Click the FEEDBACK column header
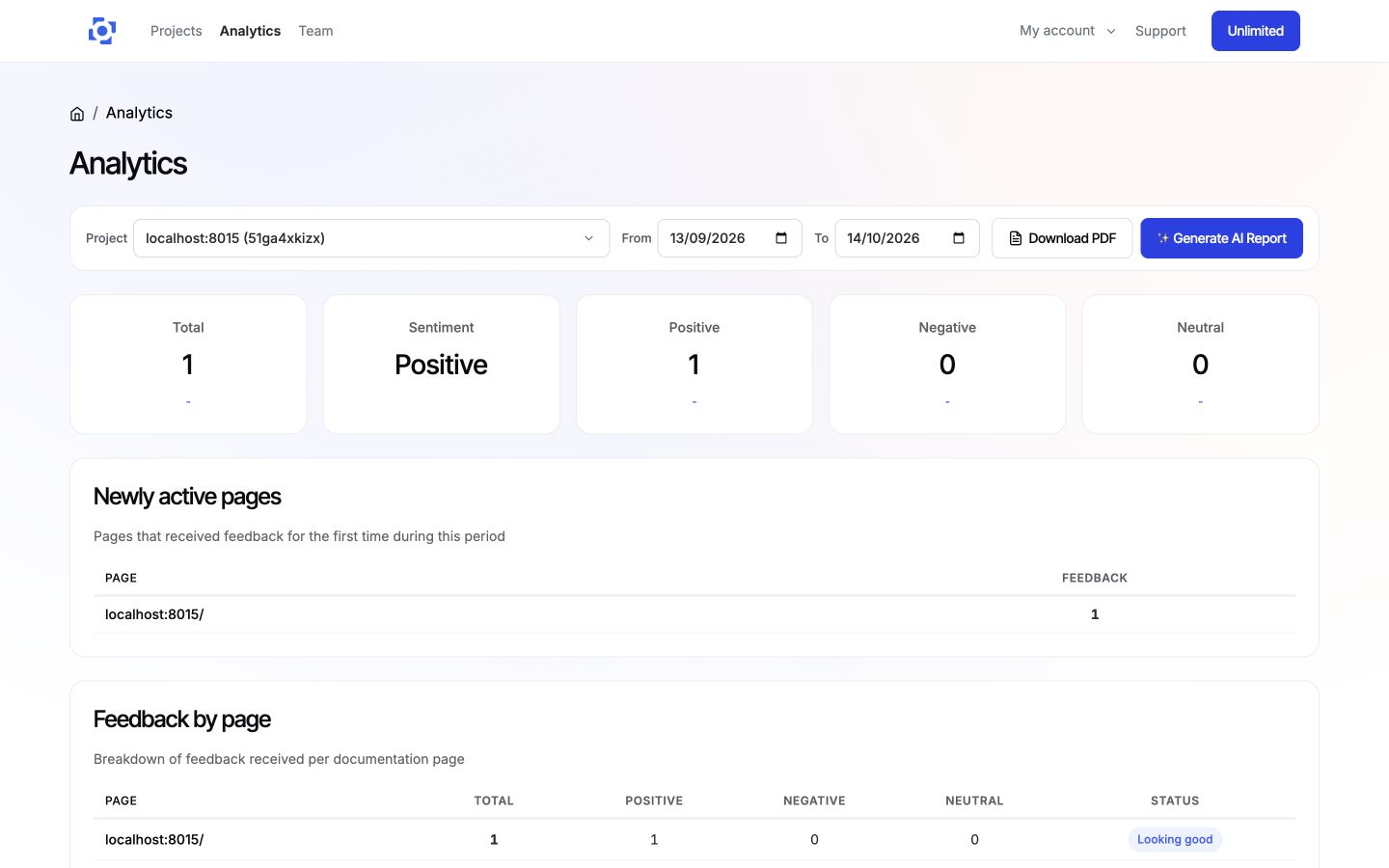1389x868 pixels. pyautogui.click(x=1095, y=578)
